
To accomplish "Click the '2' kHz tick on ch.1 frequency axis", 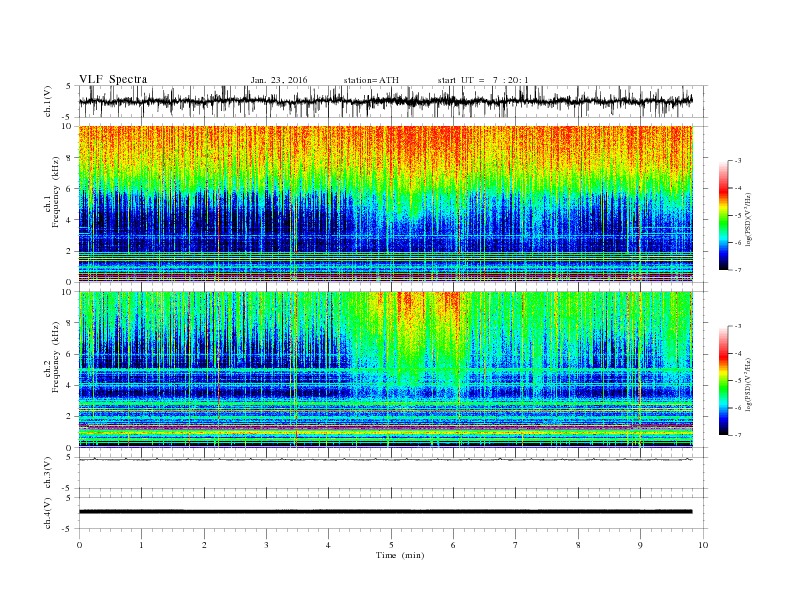I will [69, 251].
